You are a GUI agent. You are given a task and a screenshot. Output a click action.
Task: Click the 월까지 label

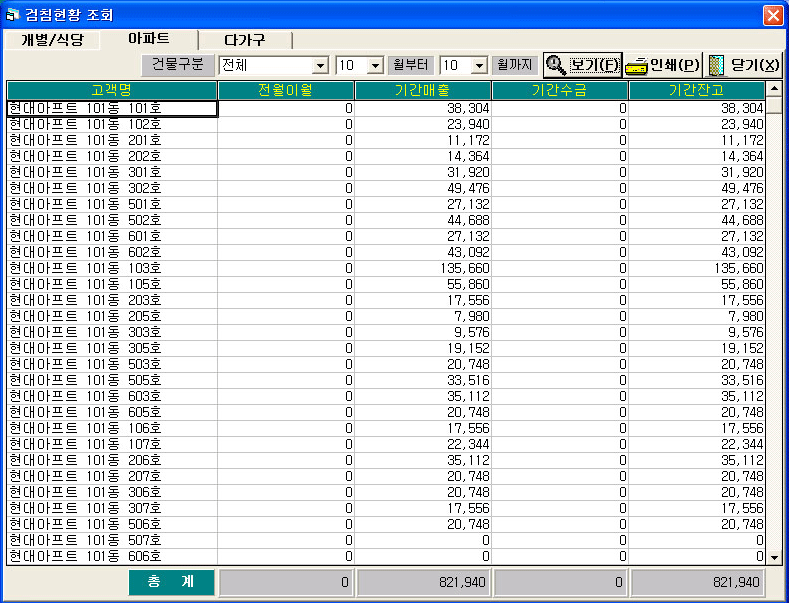515,65
